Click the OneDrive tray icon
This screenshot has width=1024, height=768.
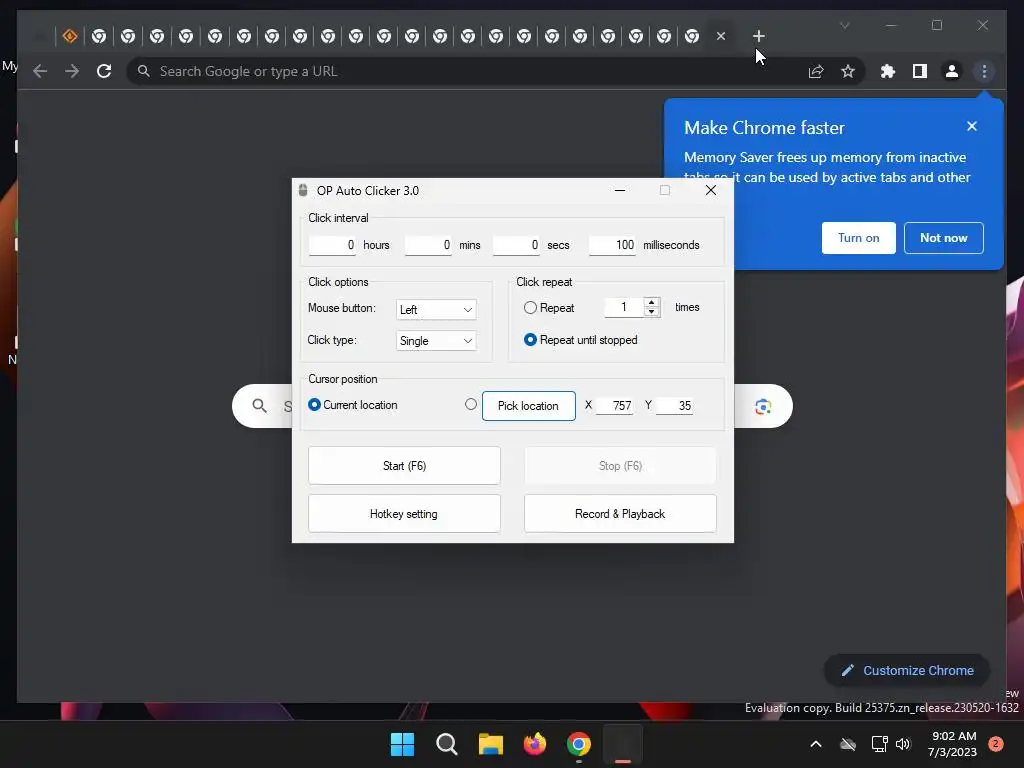848,744
